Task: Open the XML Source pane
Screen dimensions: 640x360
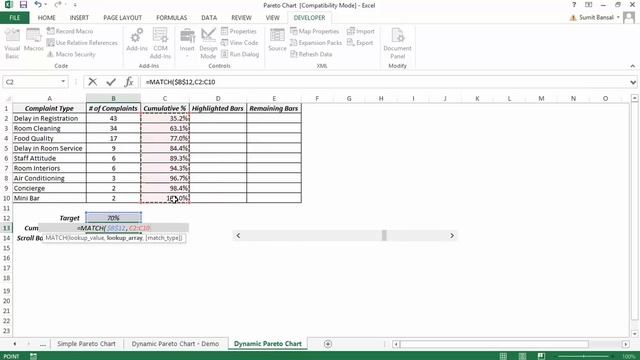Action: pos(278,40)
